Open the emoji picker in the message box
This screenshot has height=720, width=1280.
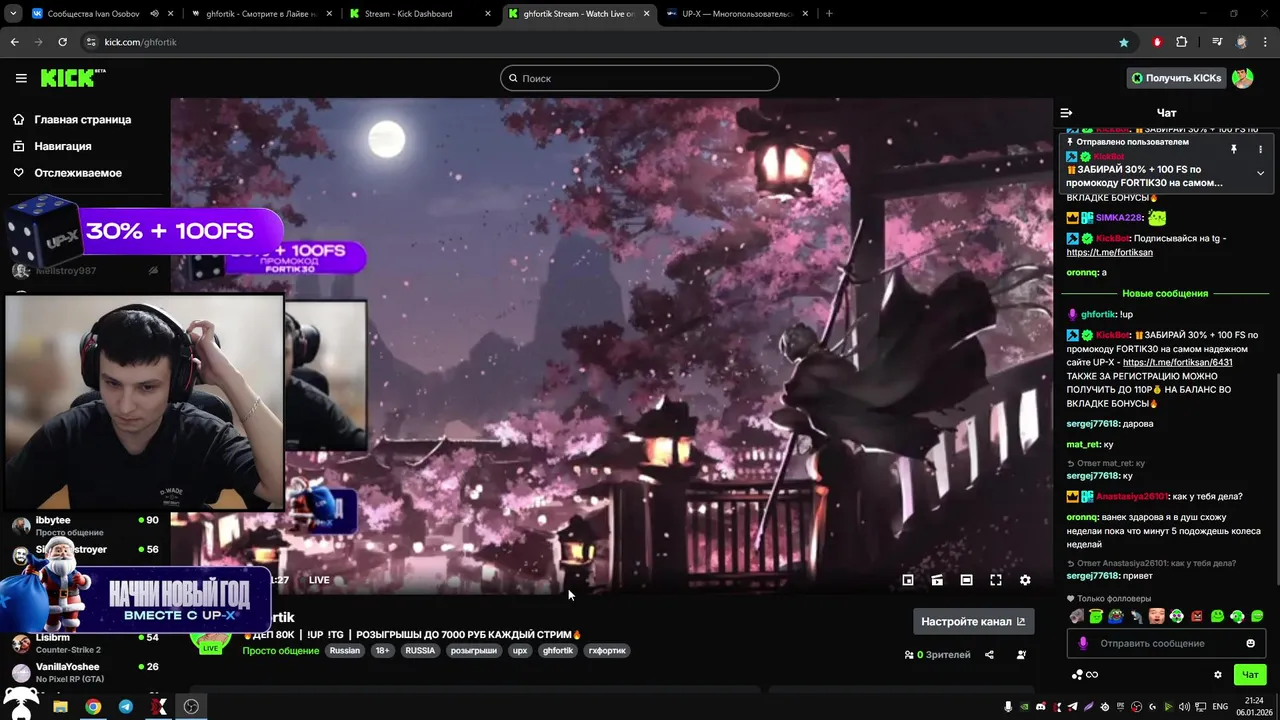[1250, 643]
